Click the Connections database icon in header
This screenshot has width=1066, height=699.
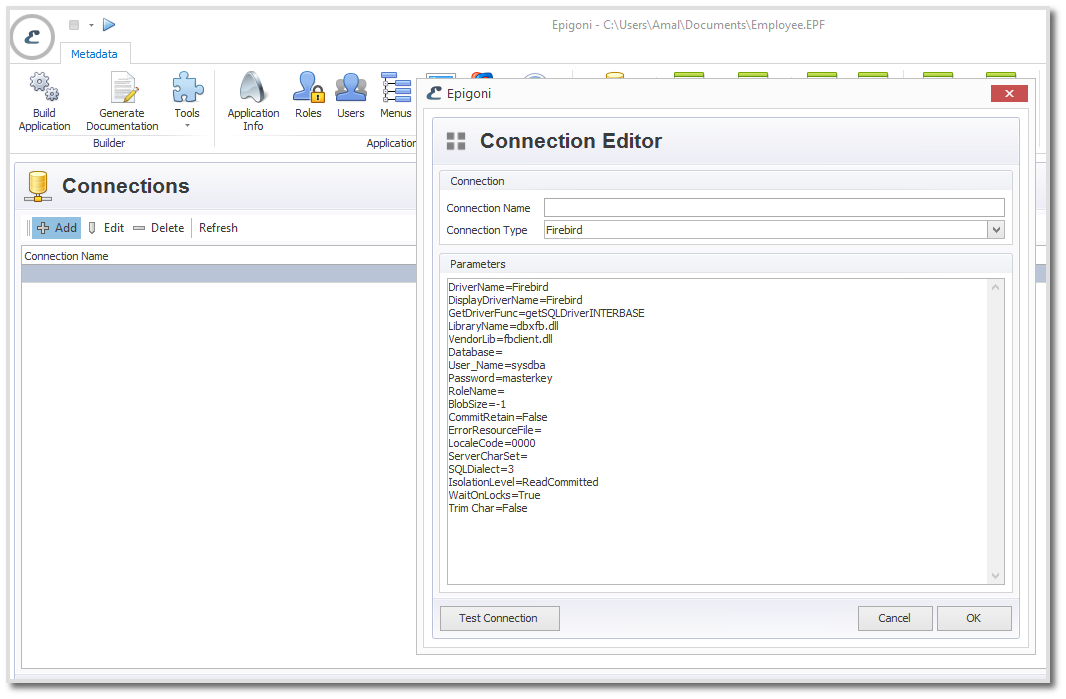(x=38, y=186)
